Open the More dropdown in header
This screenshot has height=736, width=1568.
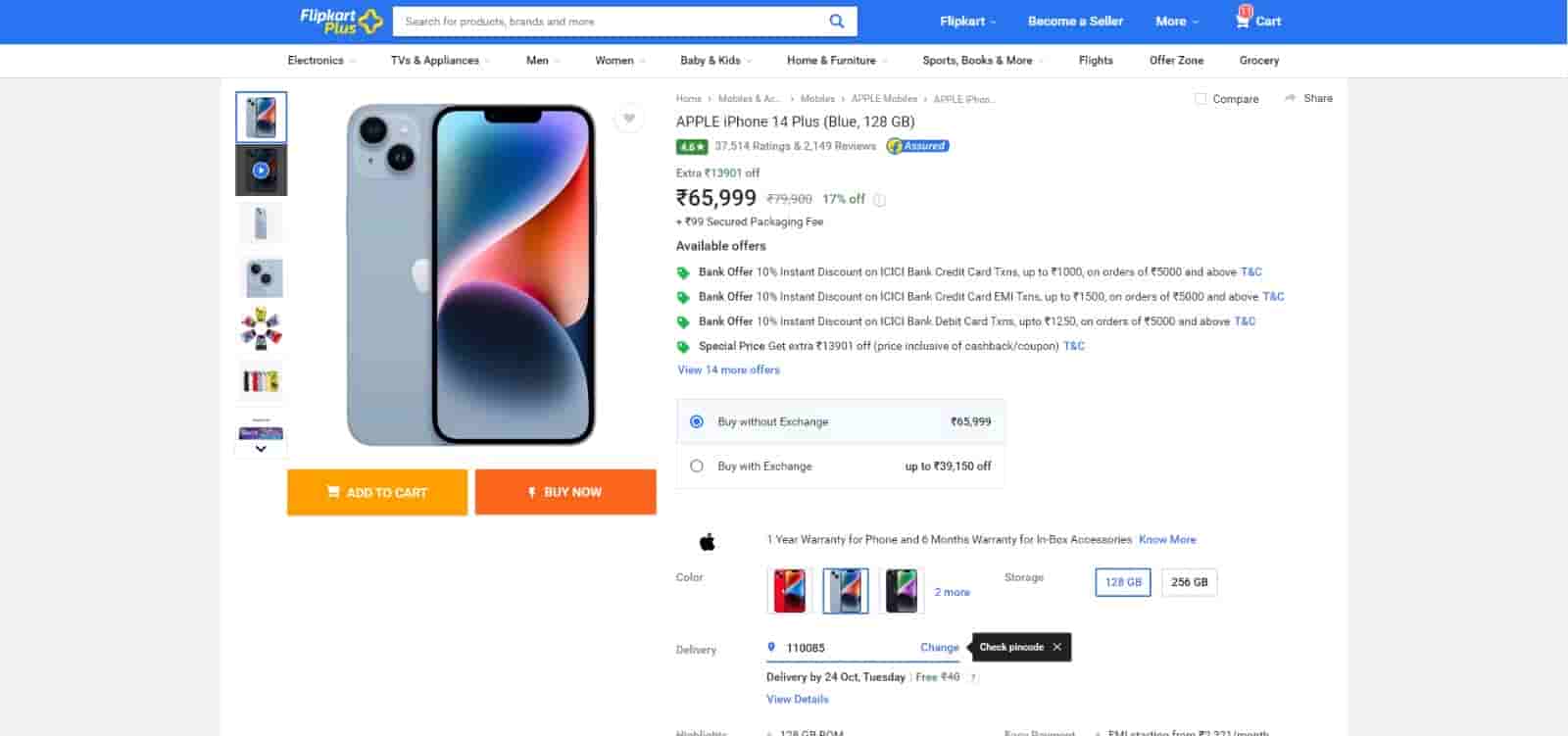(x=1176, y=22)
